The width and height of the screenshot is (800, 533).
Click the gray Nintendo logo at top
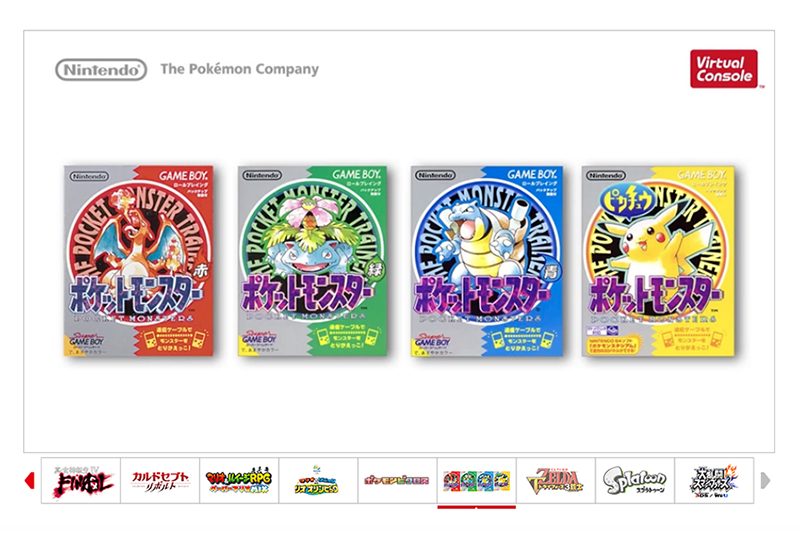click(x=101, y=70)
